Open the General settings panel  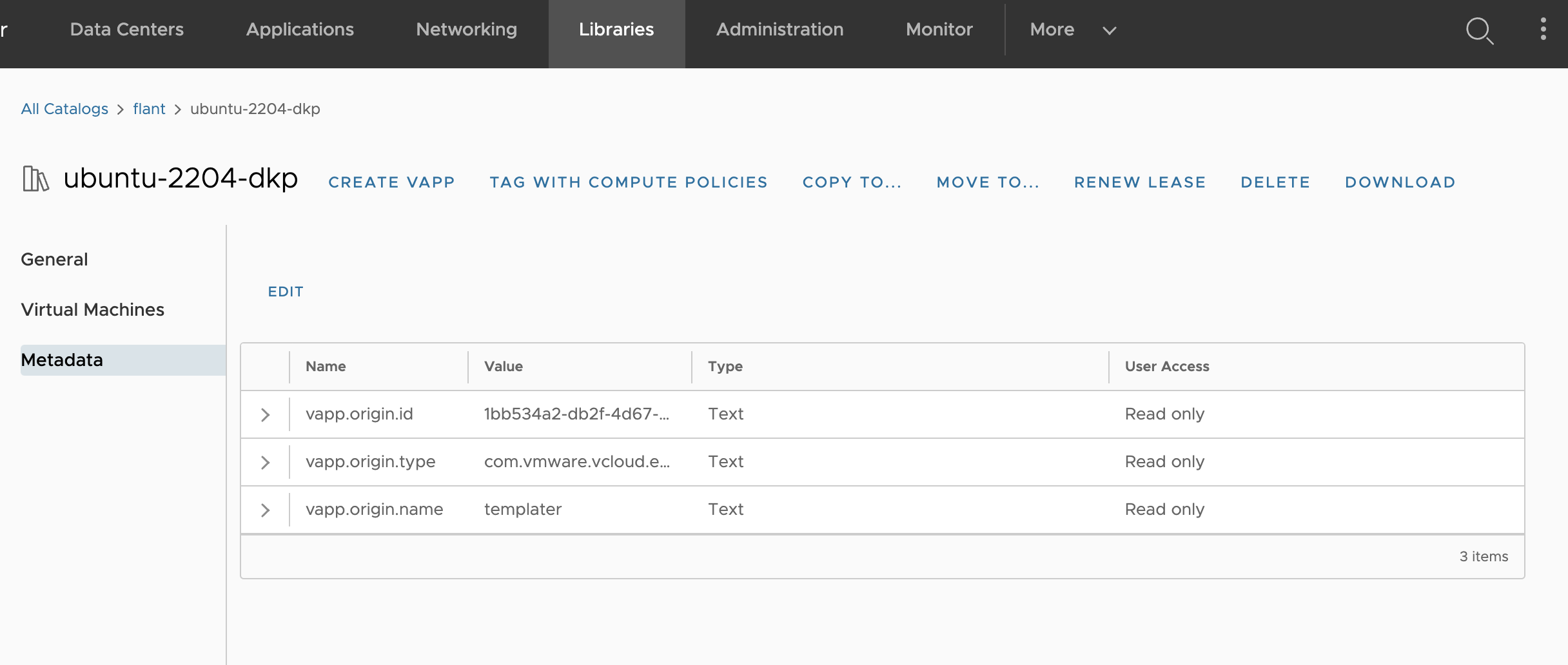pos(54,259)
